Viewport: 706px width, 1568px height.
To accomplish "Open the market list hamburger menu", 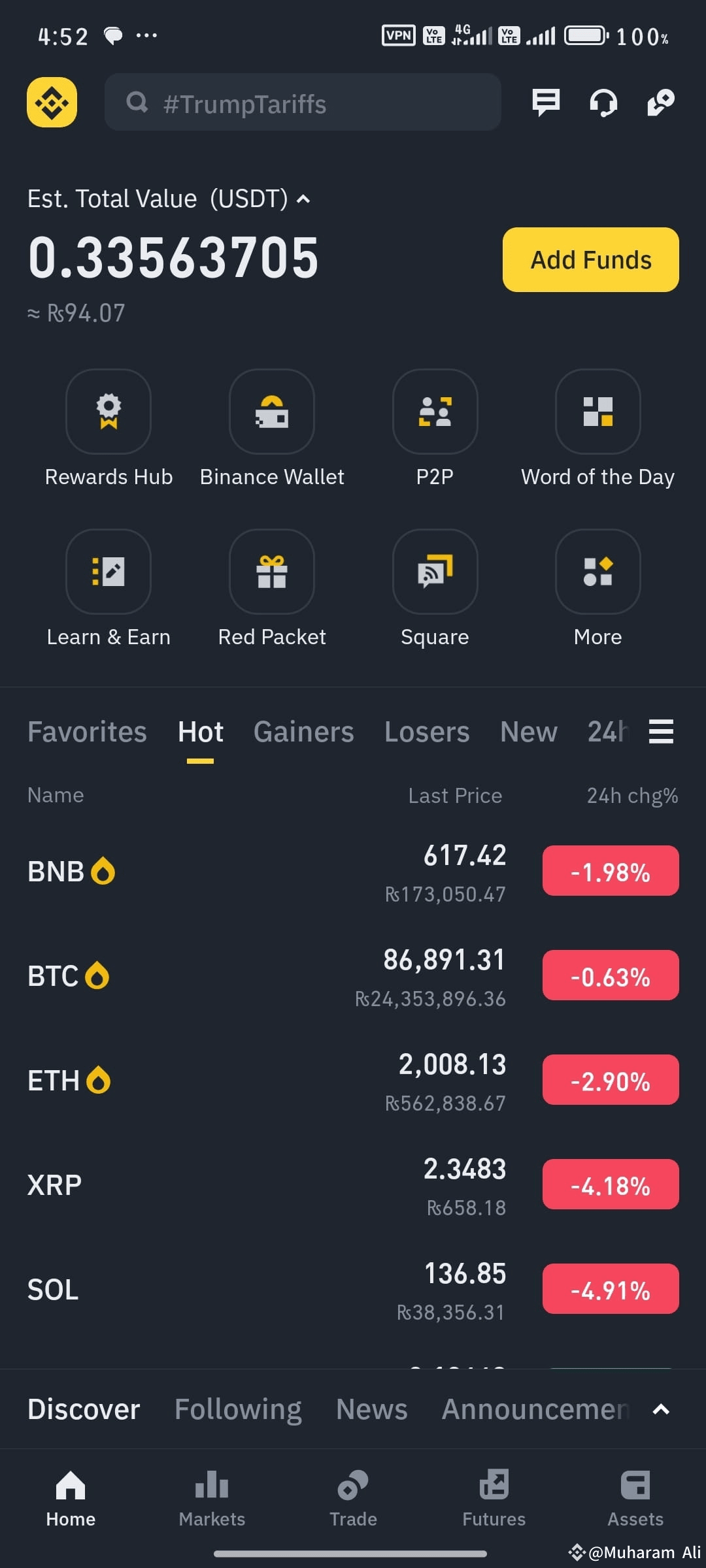I will 661,731.
